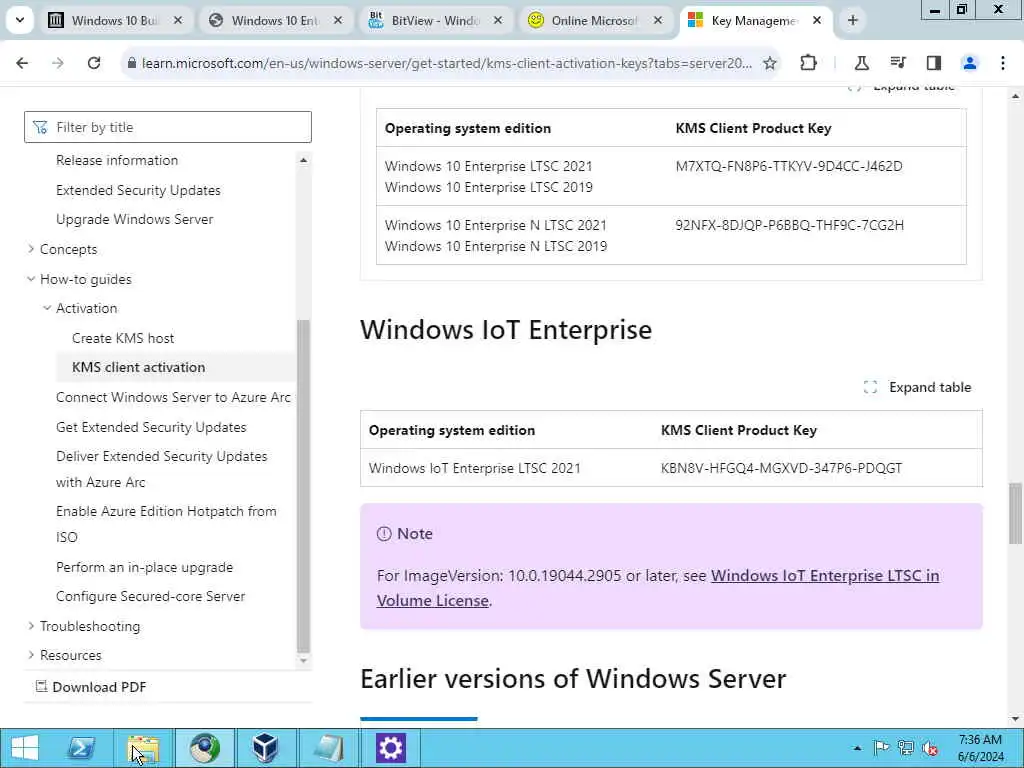
Task: Bookmark this page with the star icon
Action: tap(770, 63)
